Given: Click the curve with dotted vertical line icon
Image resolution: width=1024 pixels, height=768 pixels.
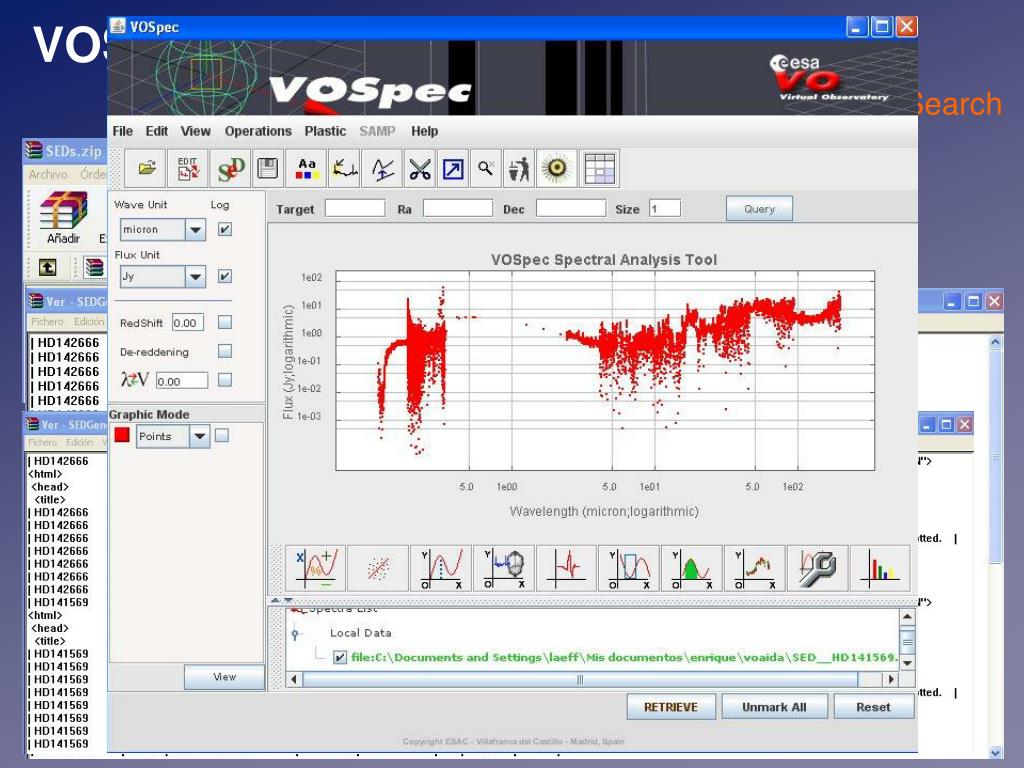Looking at the screenshot, I should pyautogui.click(x=441, y=568).
